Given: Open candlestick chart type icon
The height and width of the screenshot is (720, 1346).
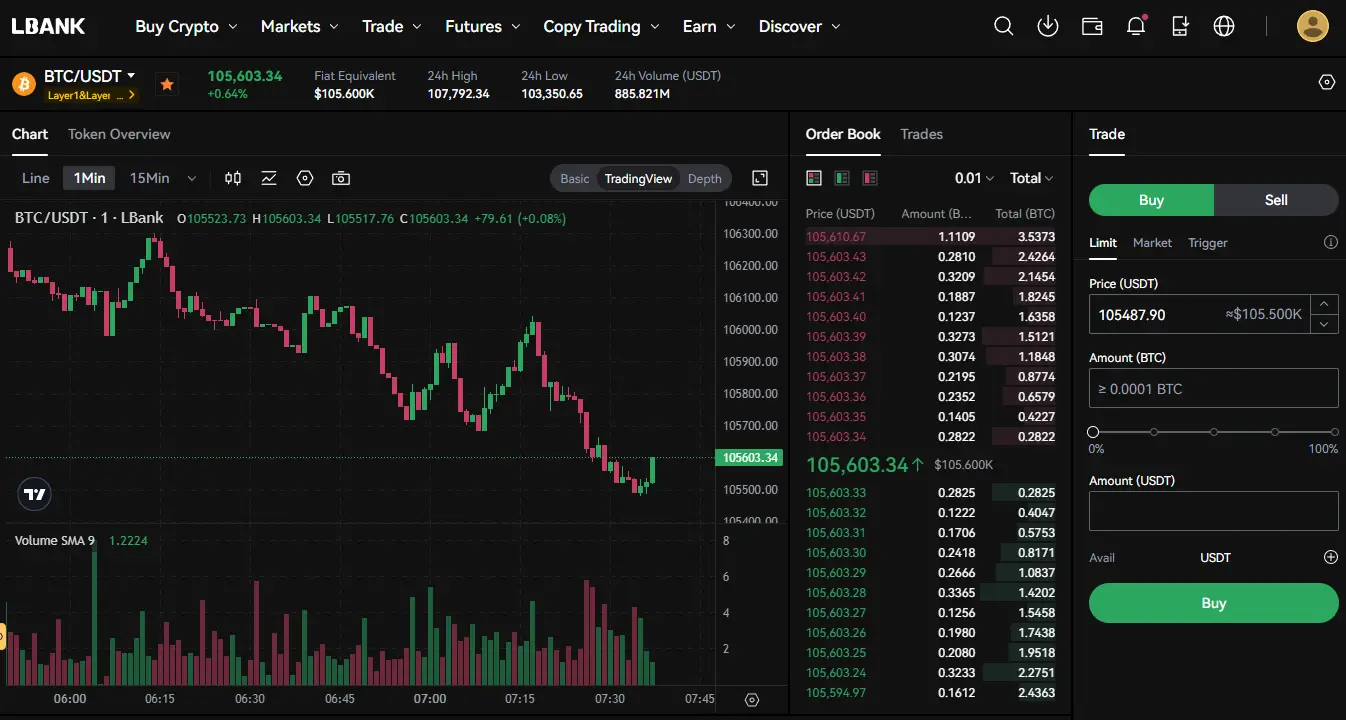Looking at the screenshot, I should point(233,178).
